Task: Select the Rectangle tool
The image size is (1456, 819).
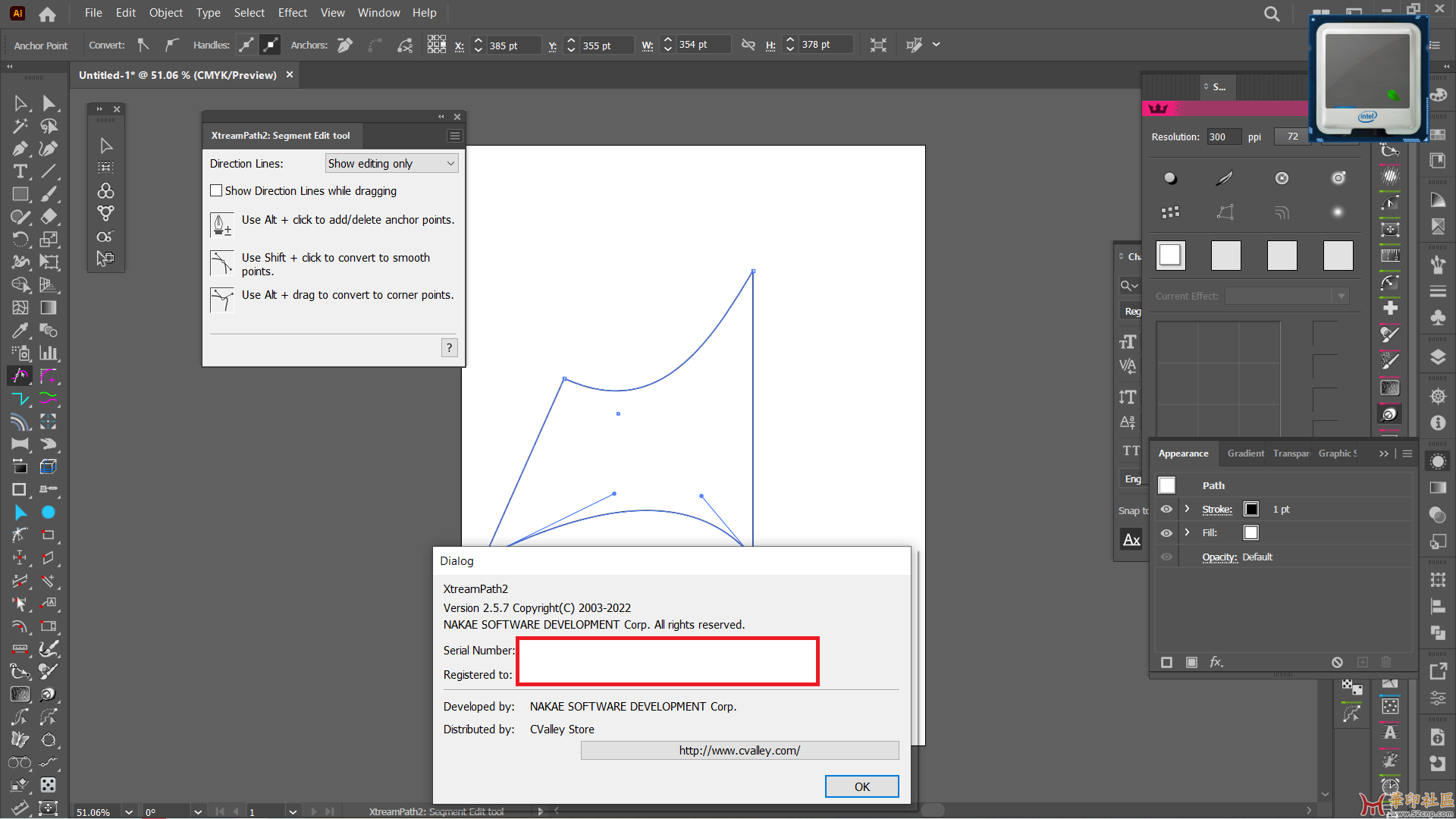Action: point(20,194)
